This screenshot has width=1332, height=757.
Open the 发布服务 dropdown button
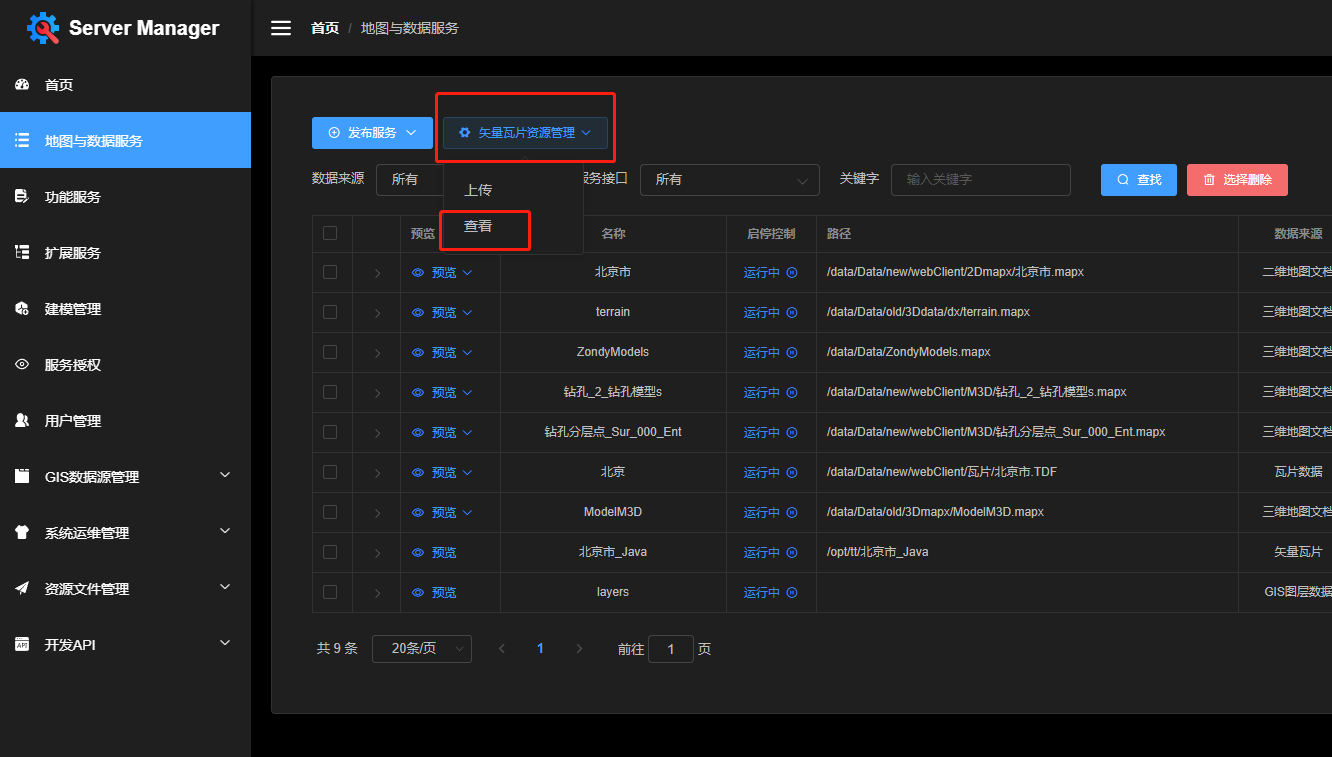[372, 133]
